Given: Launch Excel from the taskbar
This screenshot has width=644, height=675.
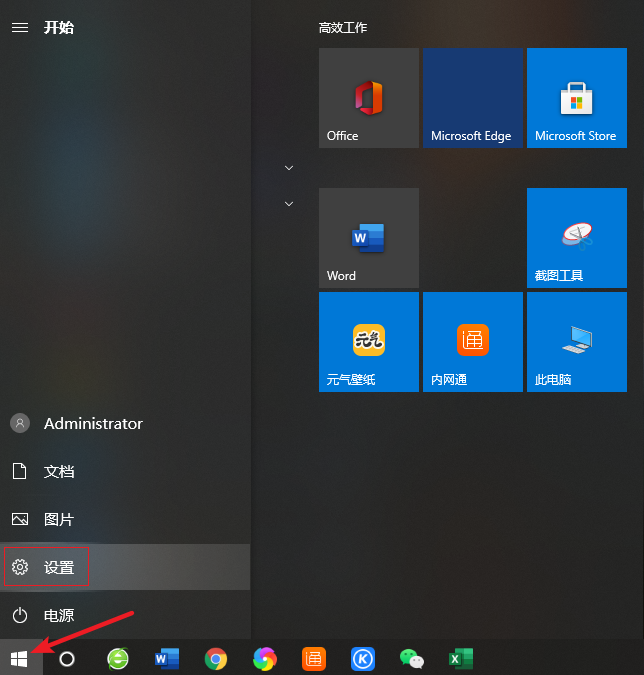Looking at the screenshot, I should click(x=460, y=658).
